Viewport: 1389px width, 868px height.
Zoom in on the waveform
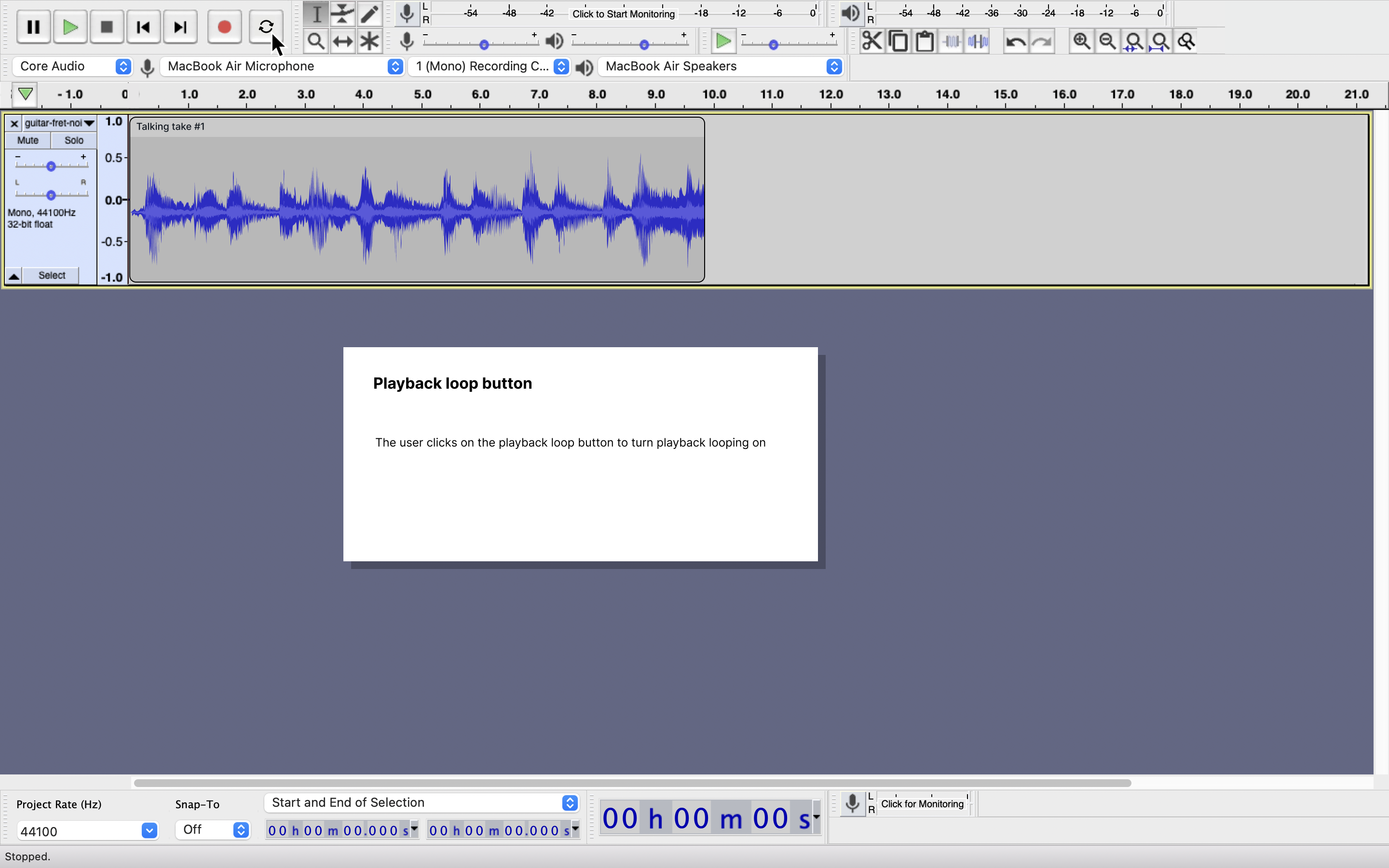(1081, 41)
